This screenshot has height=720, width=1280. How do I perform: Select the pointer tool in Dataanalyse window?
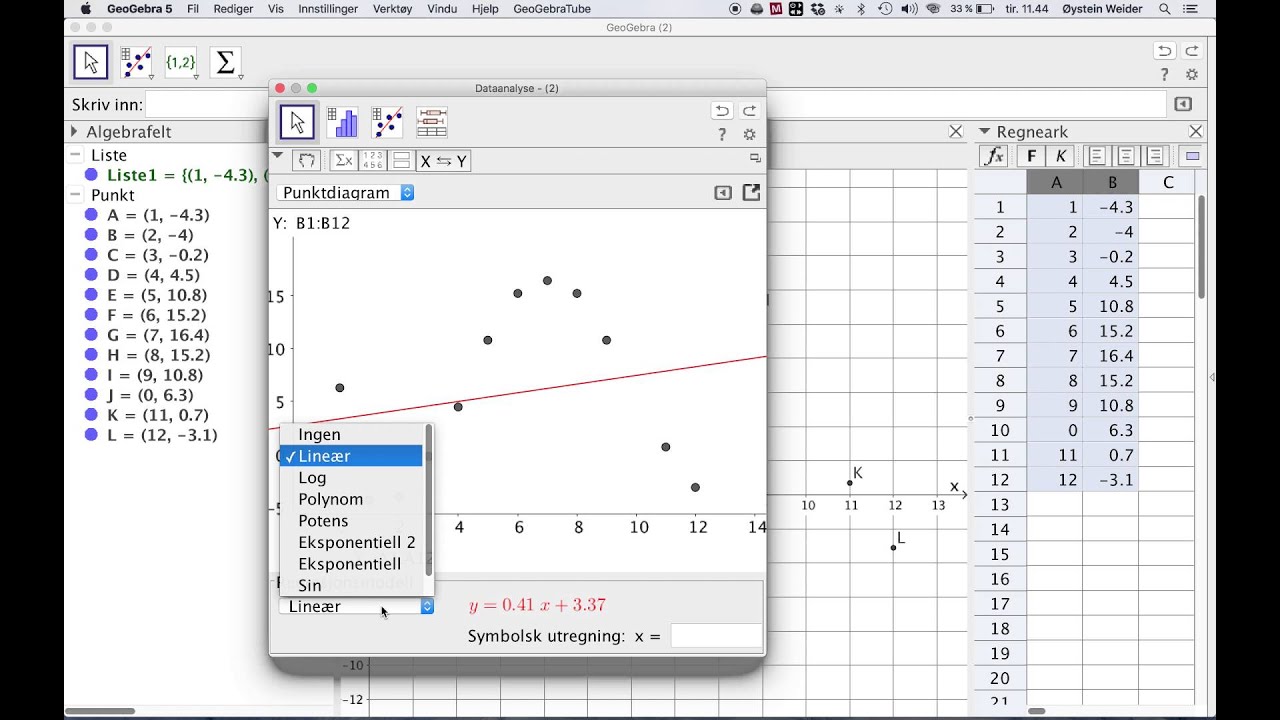tap(297, 122)
